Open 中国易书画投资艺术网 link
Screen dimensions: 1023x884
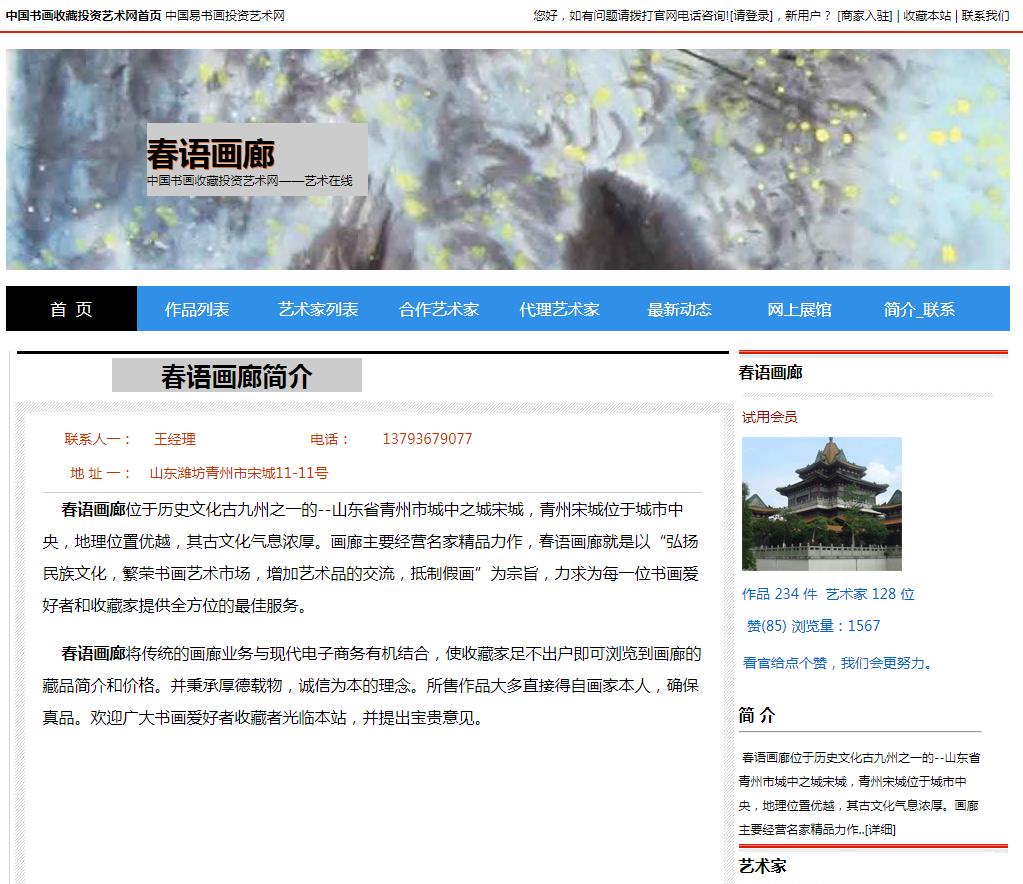pos(225,16)
